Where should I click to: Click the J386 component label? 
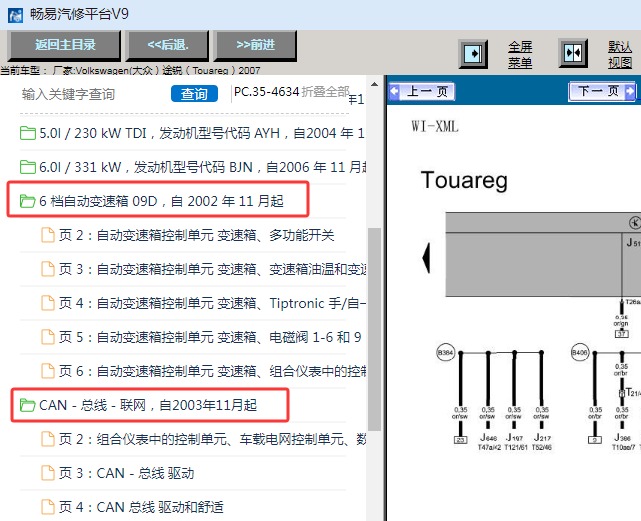(x=622, y=437)
